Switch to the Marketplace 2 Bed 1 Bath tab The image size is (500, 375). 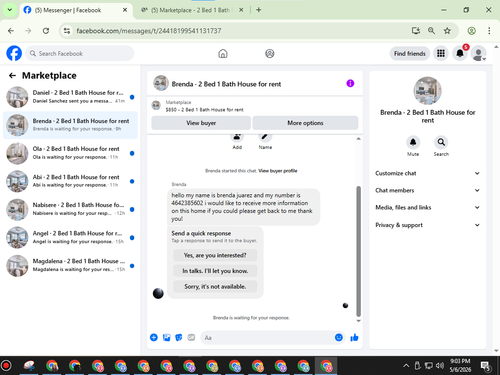[x=192, y=10]
